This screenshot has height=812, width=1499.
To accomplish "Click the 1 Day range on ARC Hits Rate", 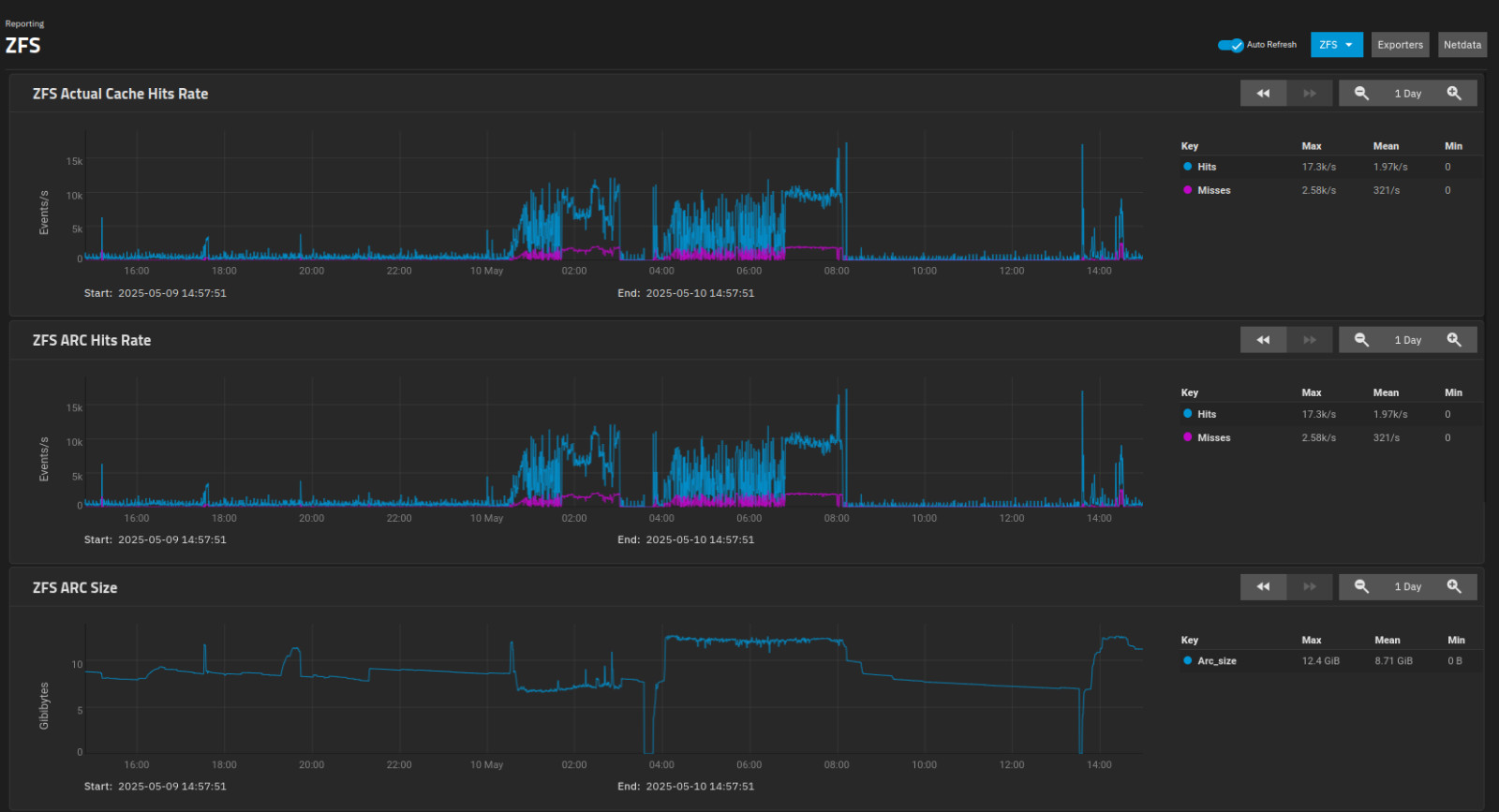I will [1407, 340].
